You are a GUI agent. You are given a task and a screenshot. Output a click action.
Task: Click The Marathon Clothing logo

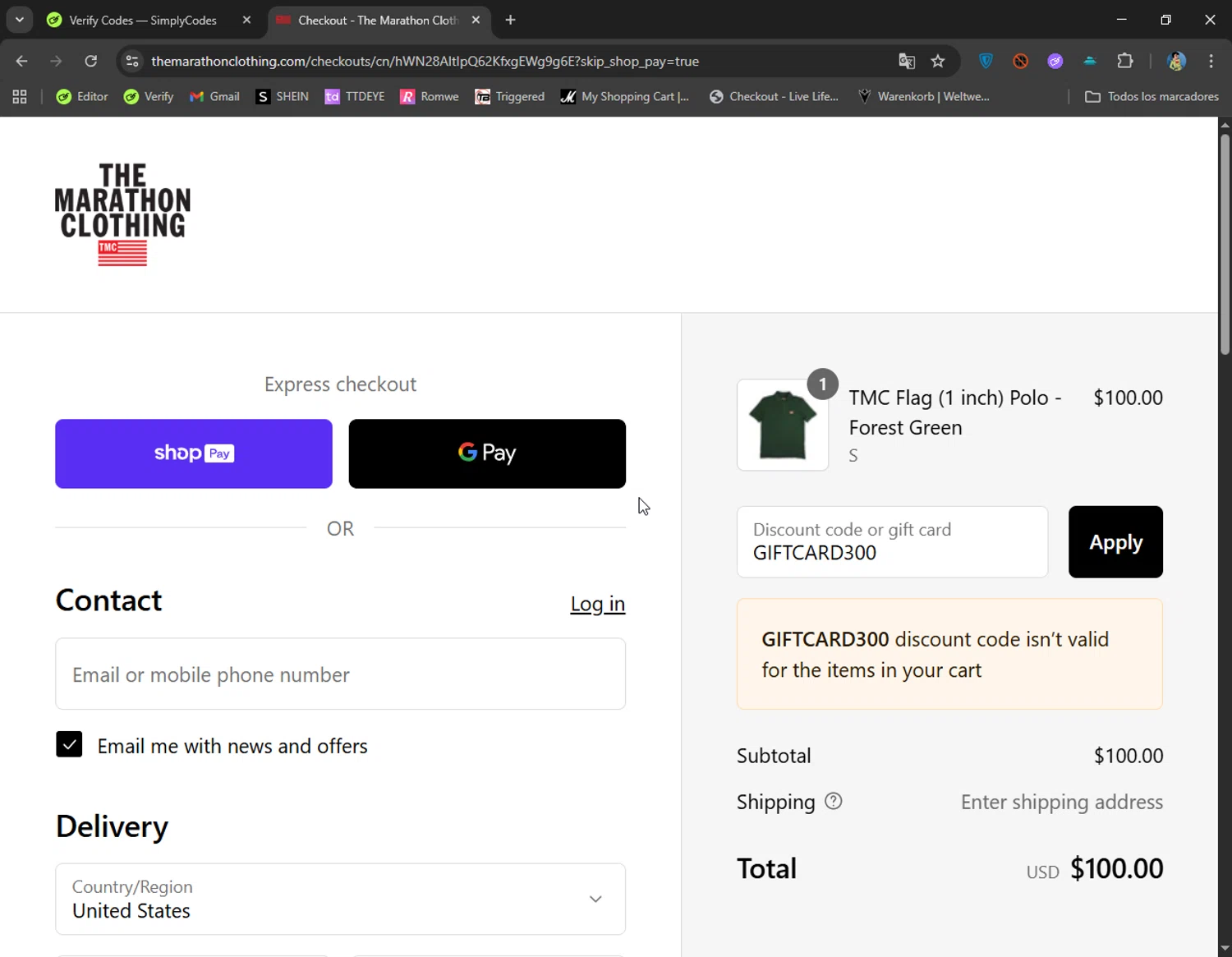[x=122, y=214]
